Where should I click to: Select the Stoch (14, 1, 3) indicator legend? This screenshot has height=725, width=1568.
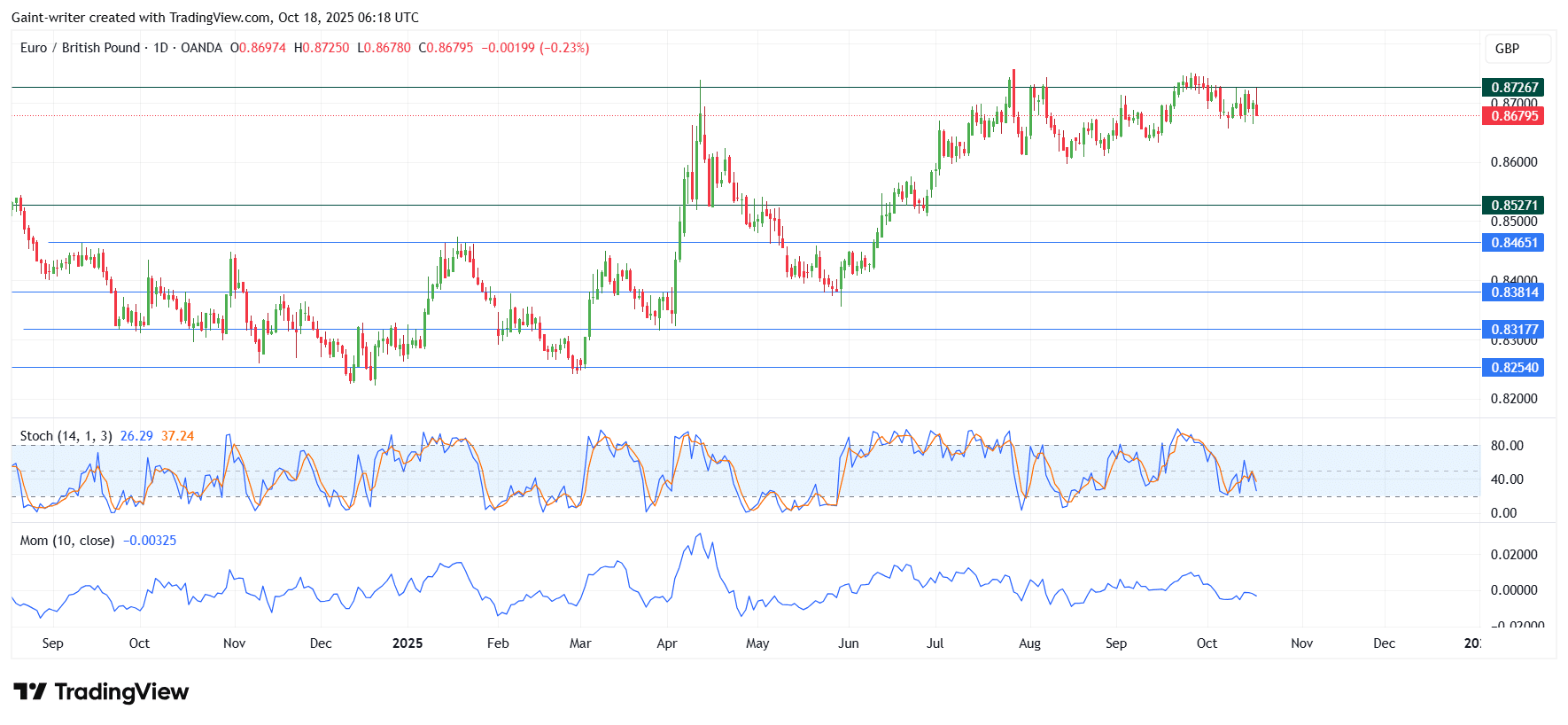coord(66,436)
